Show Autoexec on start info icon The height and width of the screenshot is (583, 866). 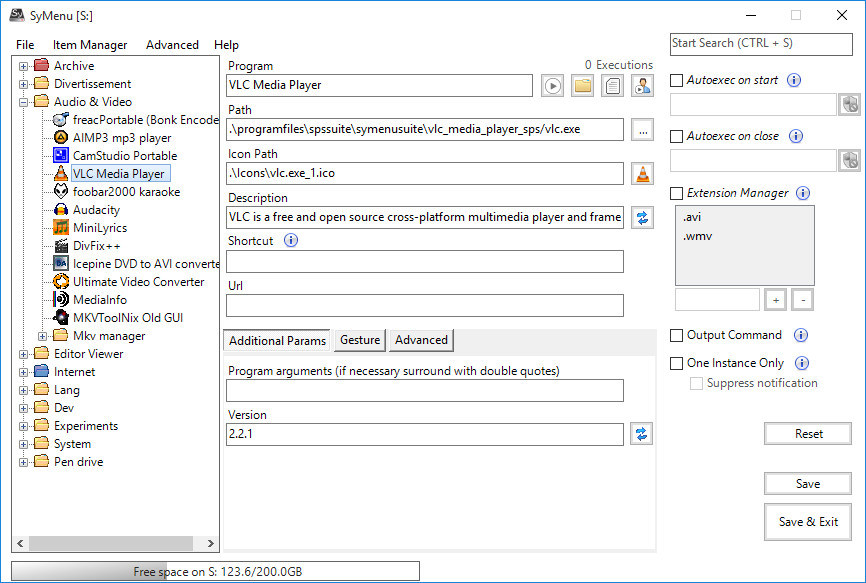pyautogui.click(x=794, y=80)
